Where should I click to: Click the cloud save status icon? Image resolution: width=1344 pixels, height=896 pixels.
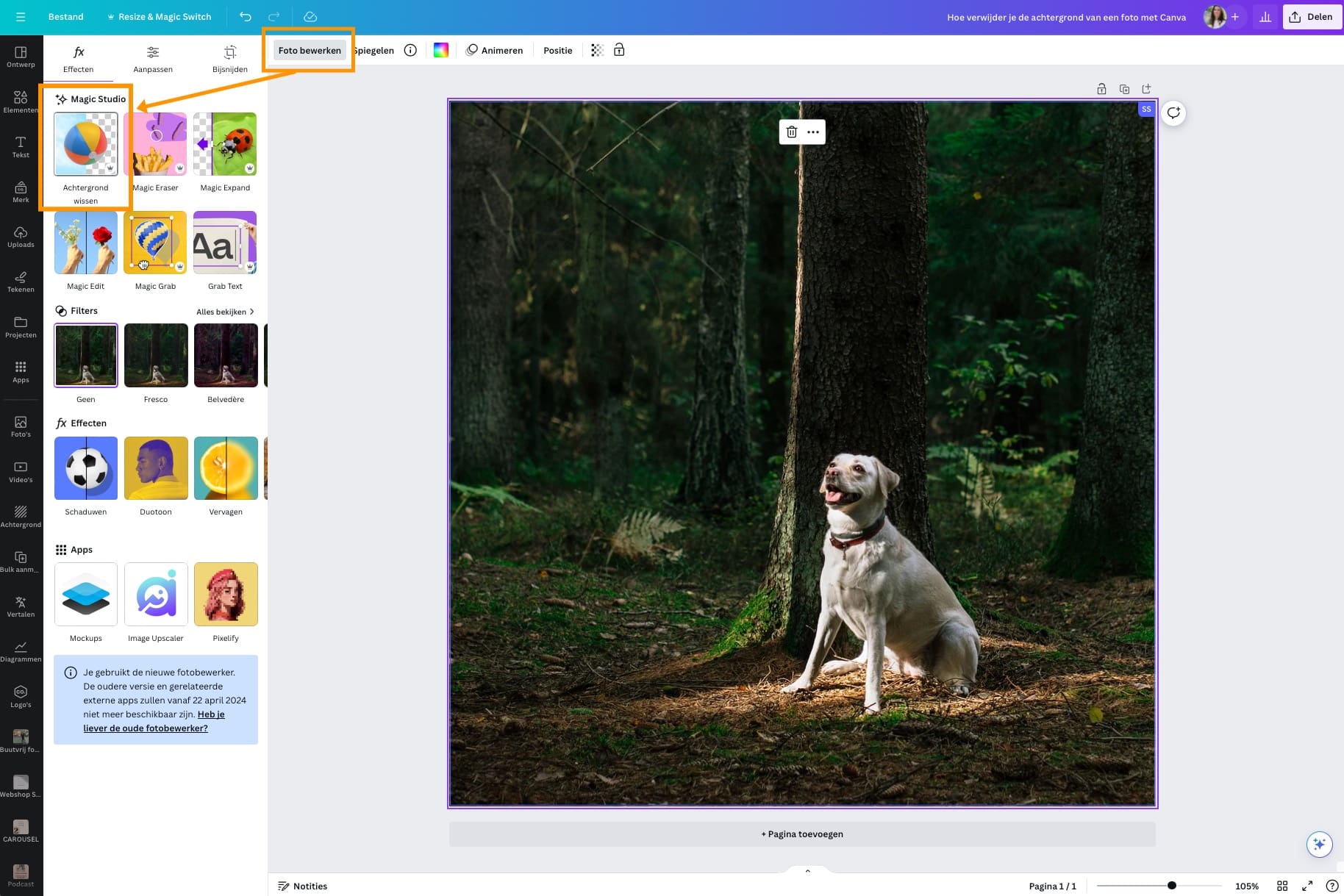point(310,17)
